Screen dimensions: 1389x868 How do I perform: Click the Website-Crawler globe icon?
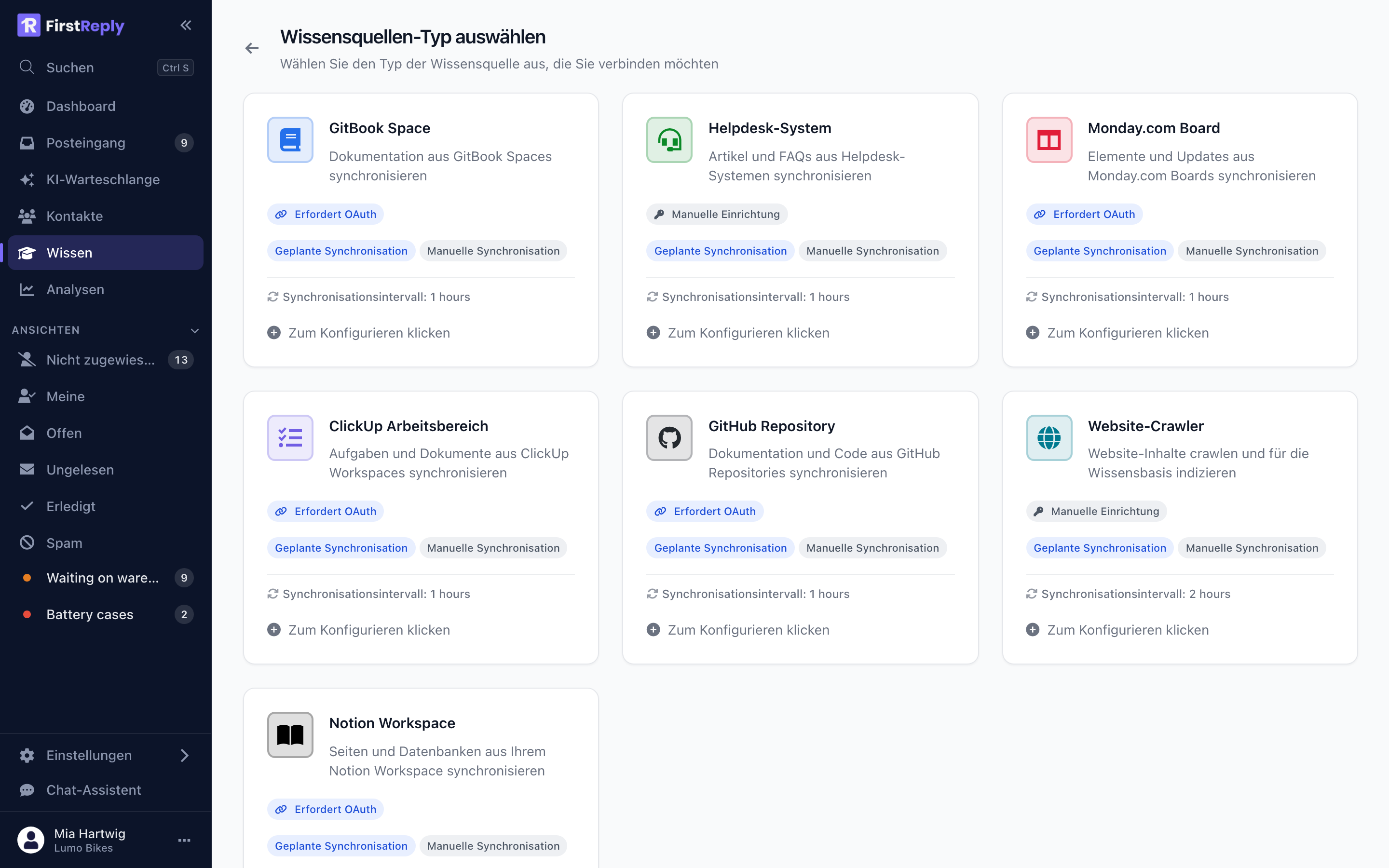click(1049, 438)
